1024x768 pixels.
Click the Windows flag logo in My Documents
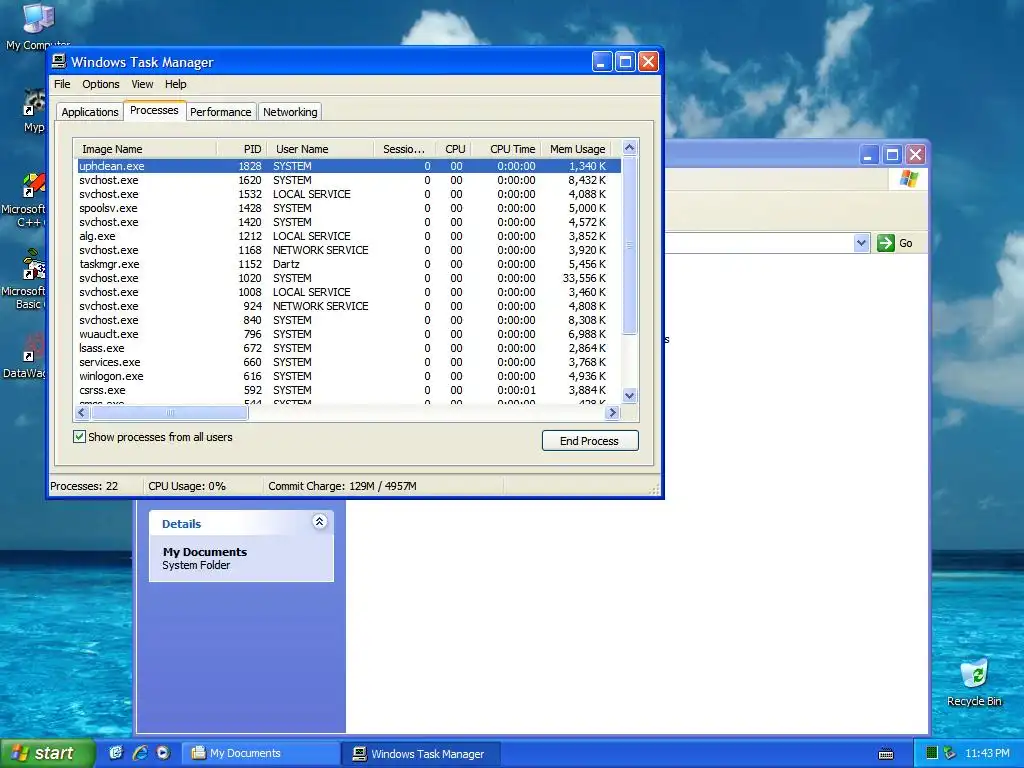point(908,178)
